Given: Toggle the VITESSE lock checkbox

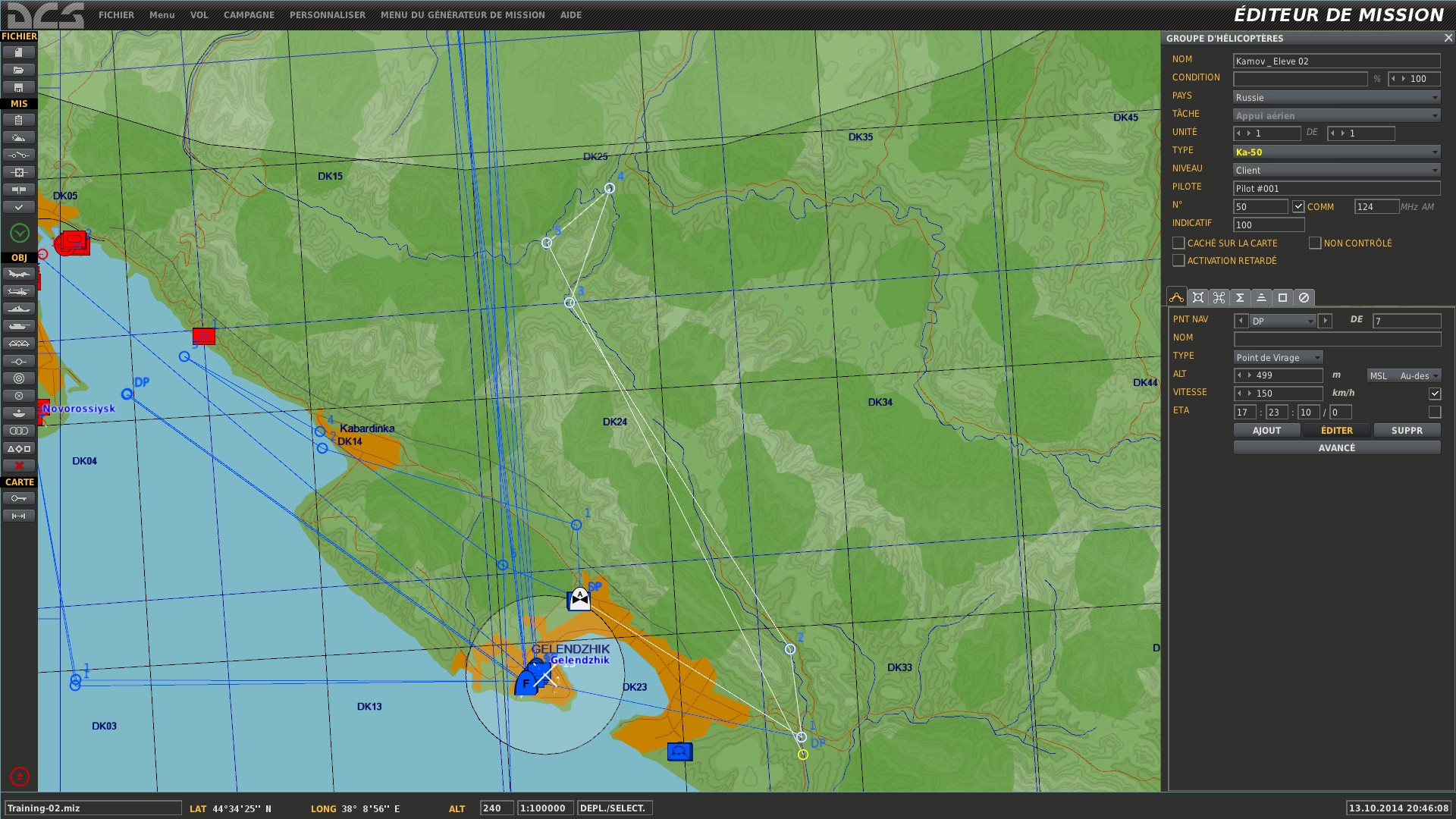Looking at the screenshot, I should (1435, 394).
